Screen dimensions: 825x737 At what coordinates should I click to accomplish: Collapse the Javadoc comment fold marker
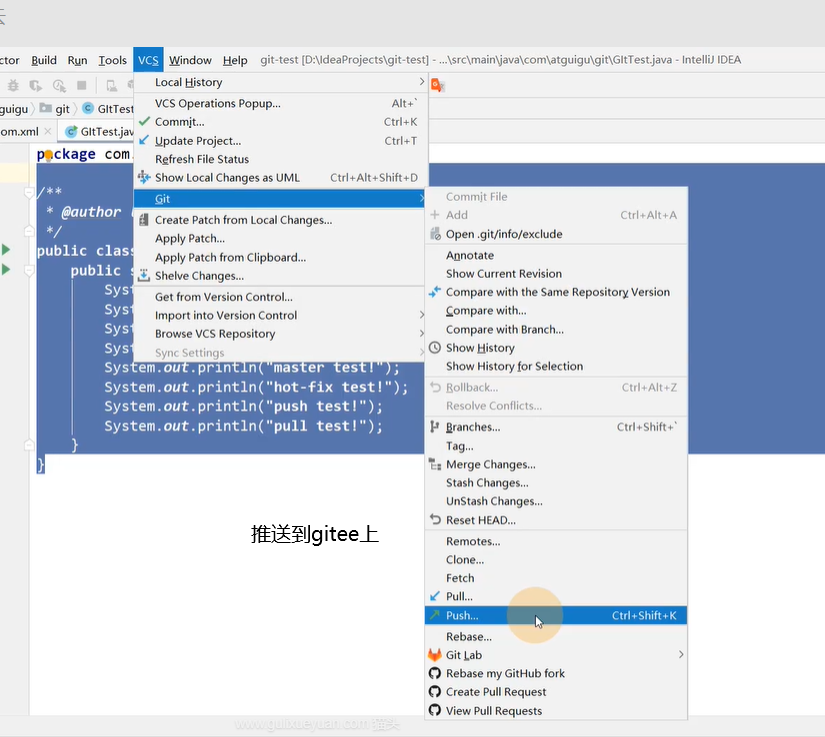click(x=29, y=193)
